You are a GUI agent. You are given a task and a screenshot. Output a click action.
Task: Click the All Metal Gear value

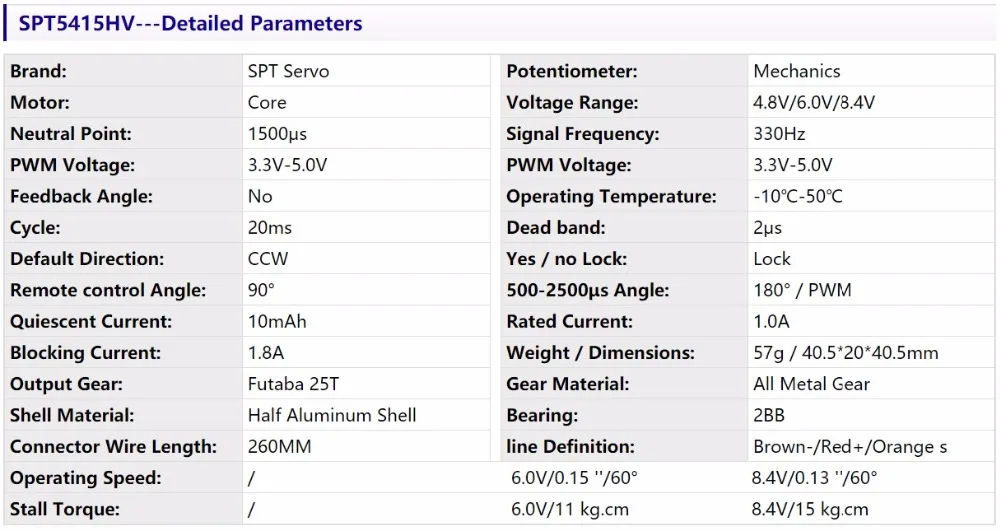811,384
